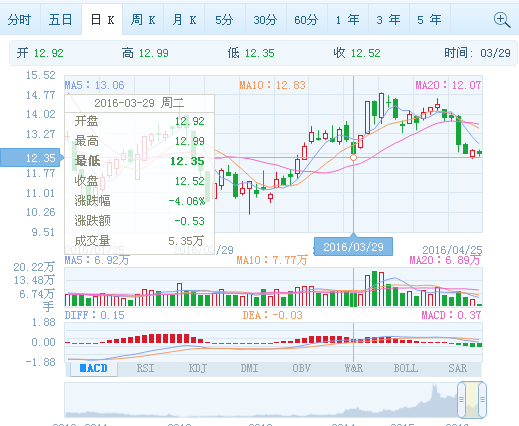Viewport: 519px width, 426px height.
Task: Show the 30分 chart
Action: tap(266, 20)
